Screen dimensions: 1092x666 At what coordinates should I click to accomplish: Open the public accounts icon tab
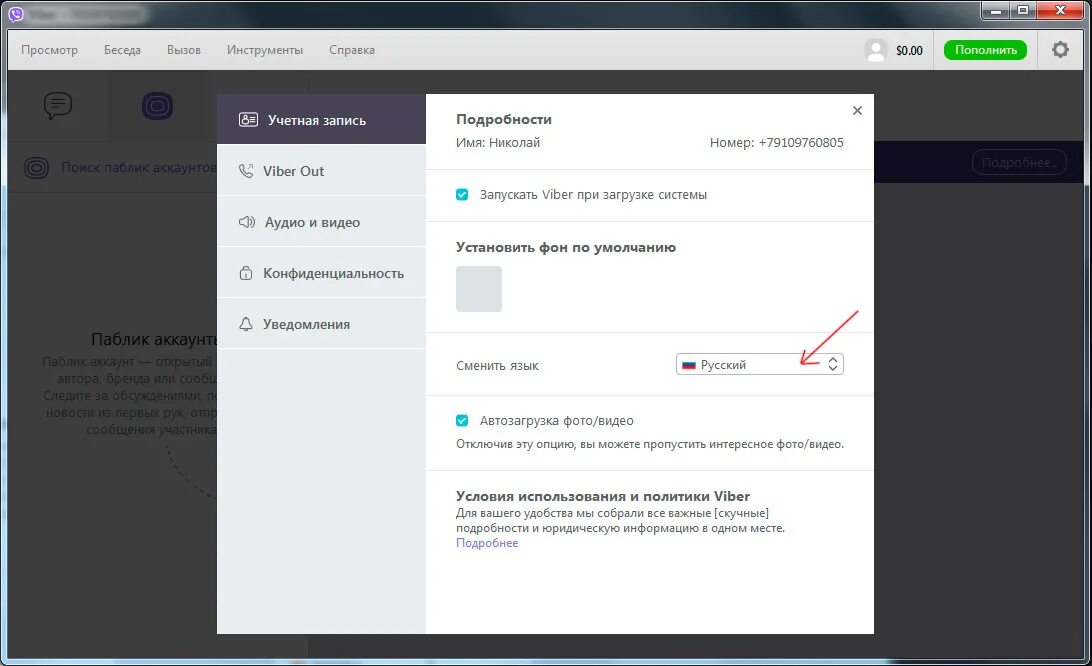pos(157,106)
